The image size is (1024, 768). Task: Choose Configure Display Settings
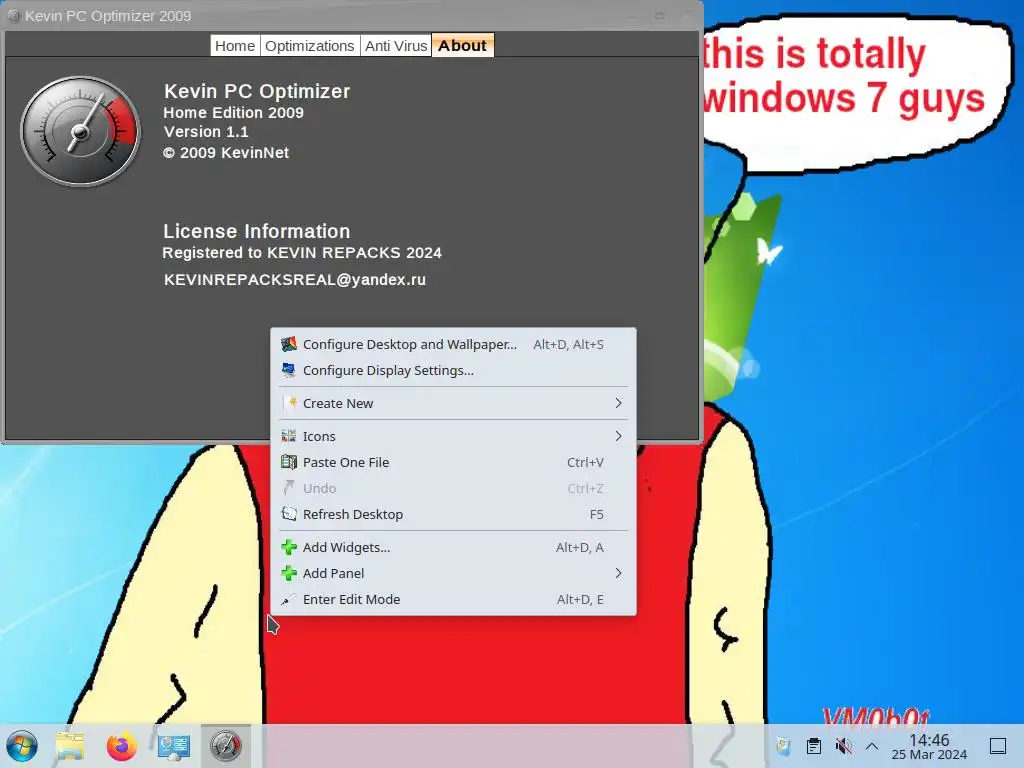tap(453, 370)
